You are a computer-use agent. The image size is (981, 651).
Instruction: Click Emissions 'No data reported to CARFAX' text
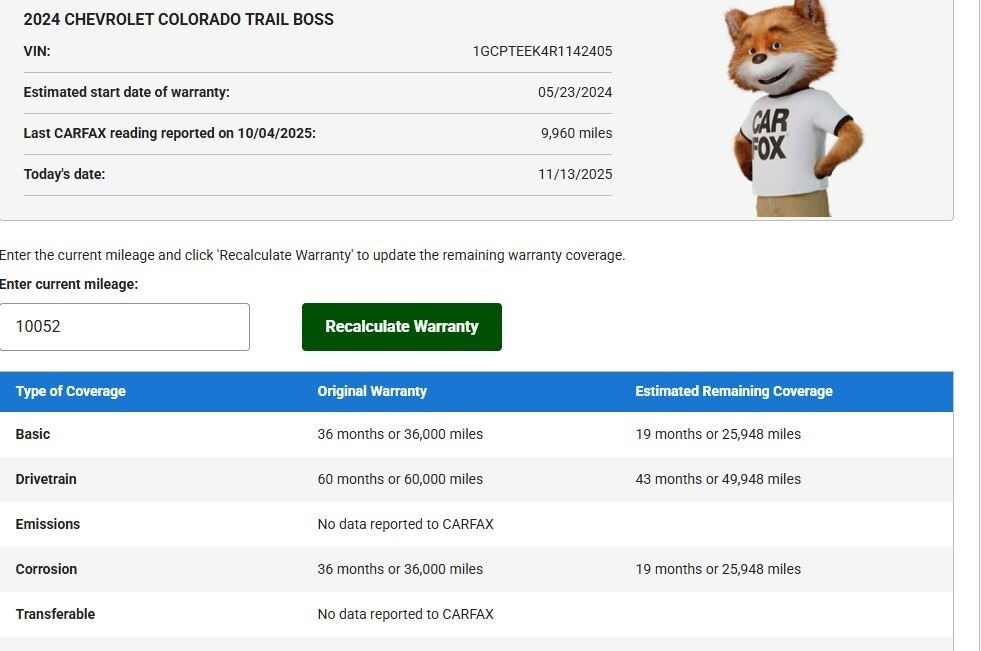(405, 524)
